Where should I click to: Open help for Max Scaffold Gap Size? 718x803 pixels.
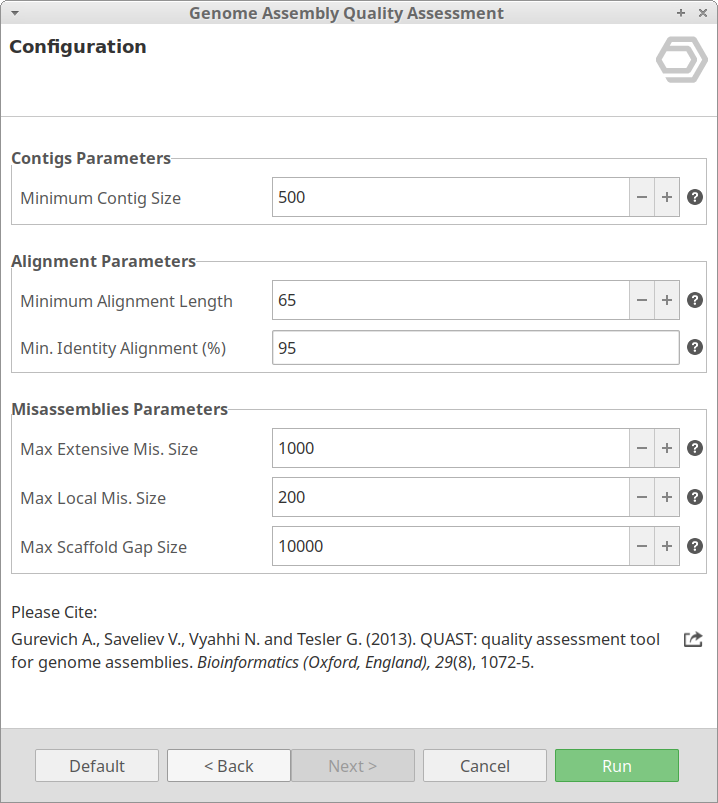[695, 546]
